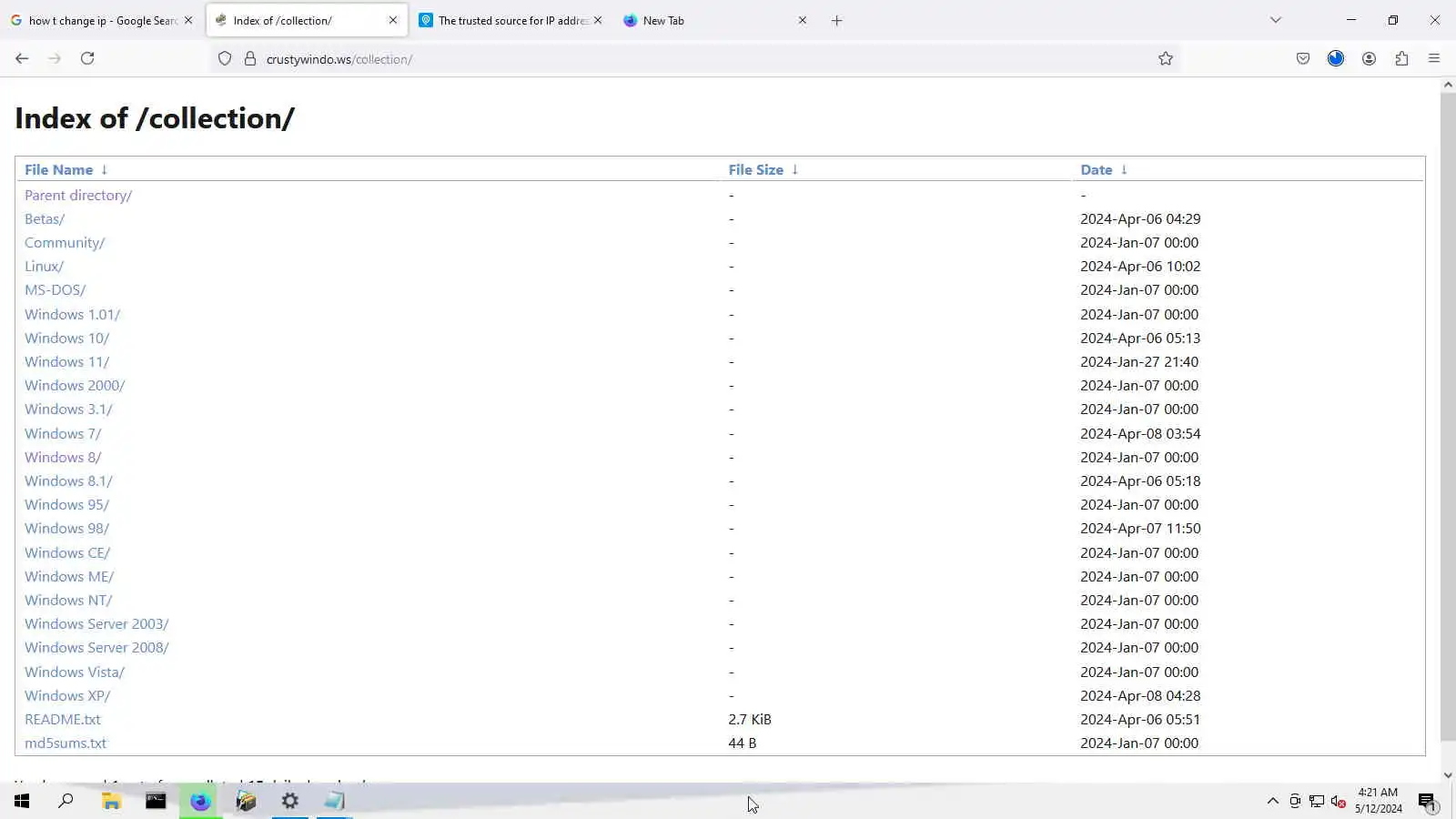Open the Parent directory link
Viewport: 1456px width, 819px height.
(78, 196)
